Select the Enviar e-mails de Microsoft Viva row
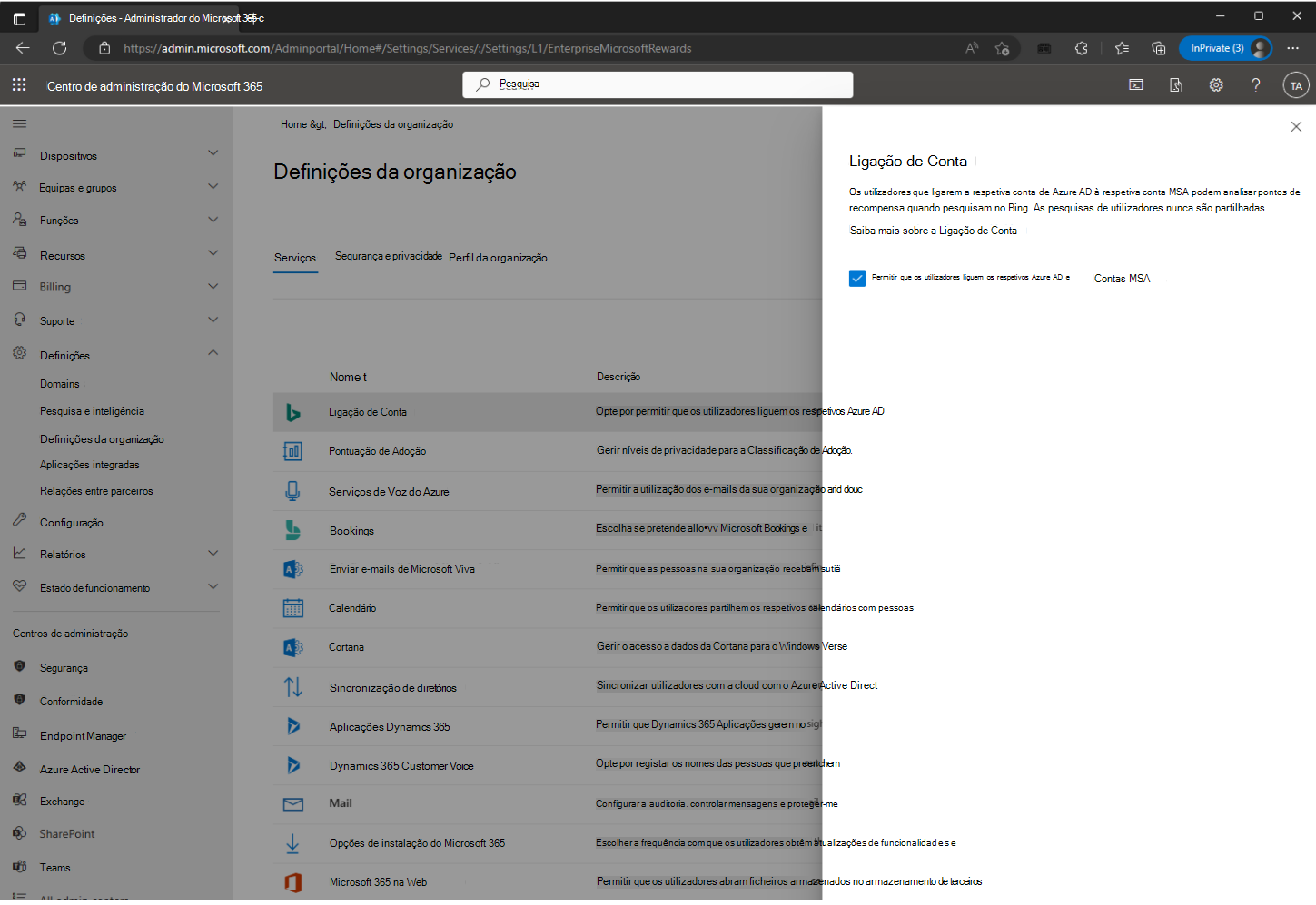 point(548,569)
